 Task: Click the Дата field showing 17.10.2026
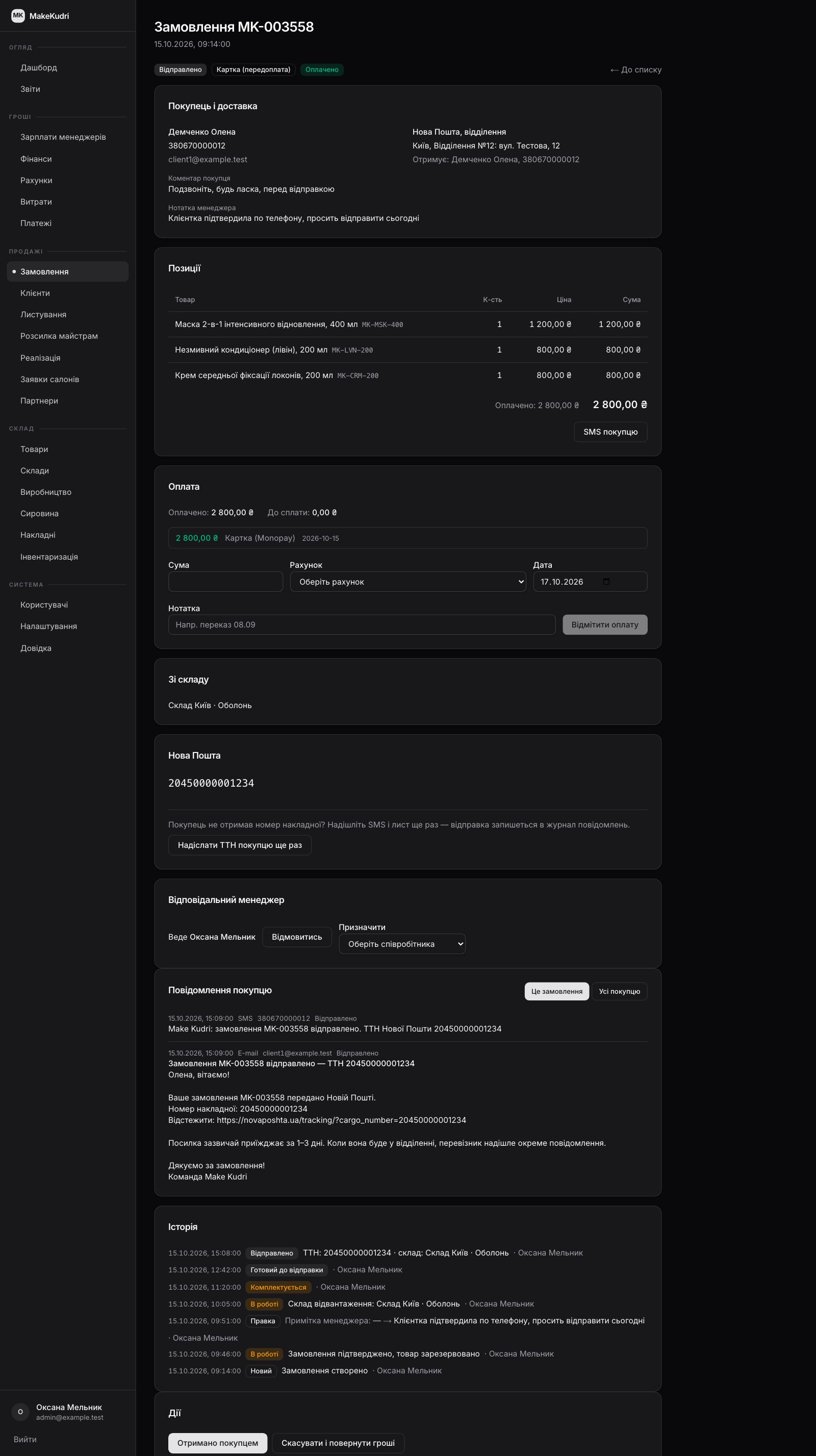590,582
